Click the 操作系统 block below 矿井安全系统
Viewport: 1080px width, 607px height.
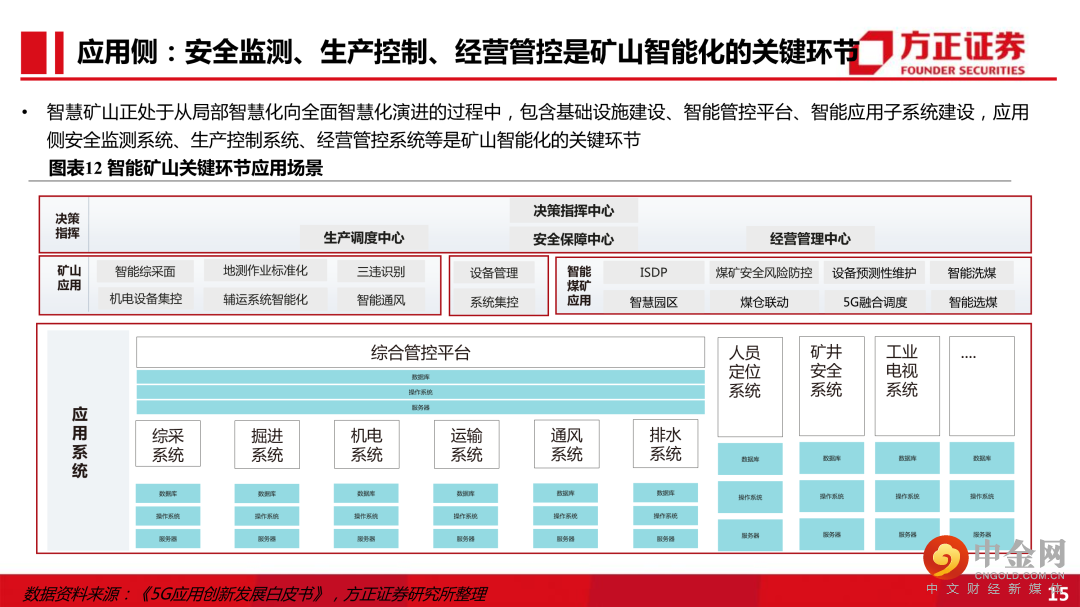(x=831, y=496)
